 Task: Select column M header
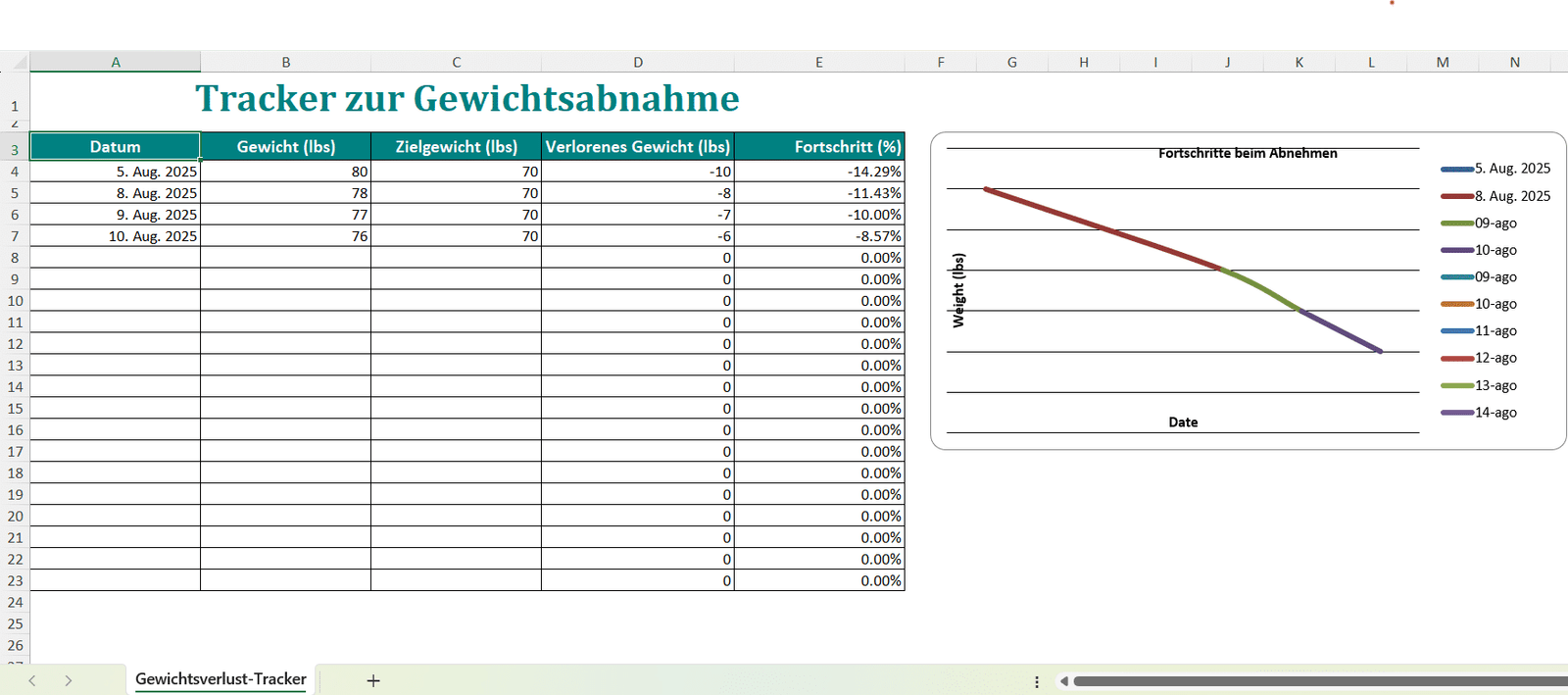point(1443,62)
